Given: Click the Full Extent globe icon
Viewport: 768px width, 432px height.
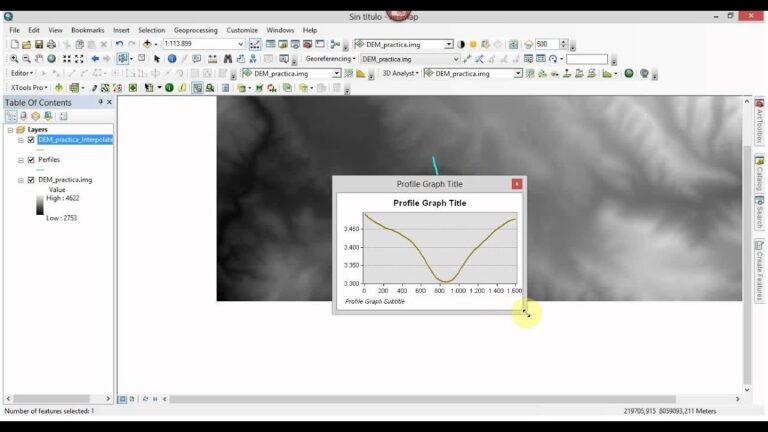Looking at the screenshot, I should [x=52, y=59].
